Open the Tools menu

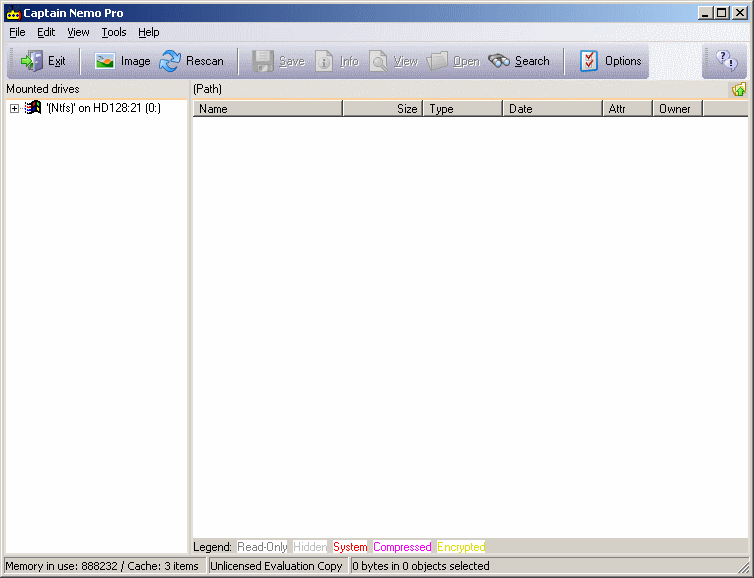pos(114,32)
